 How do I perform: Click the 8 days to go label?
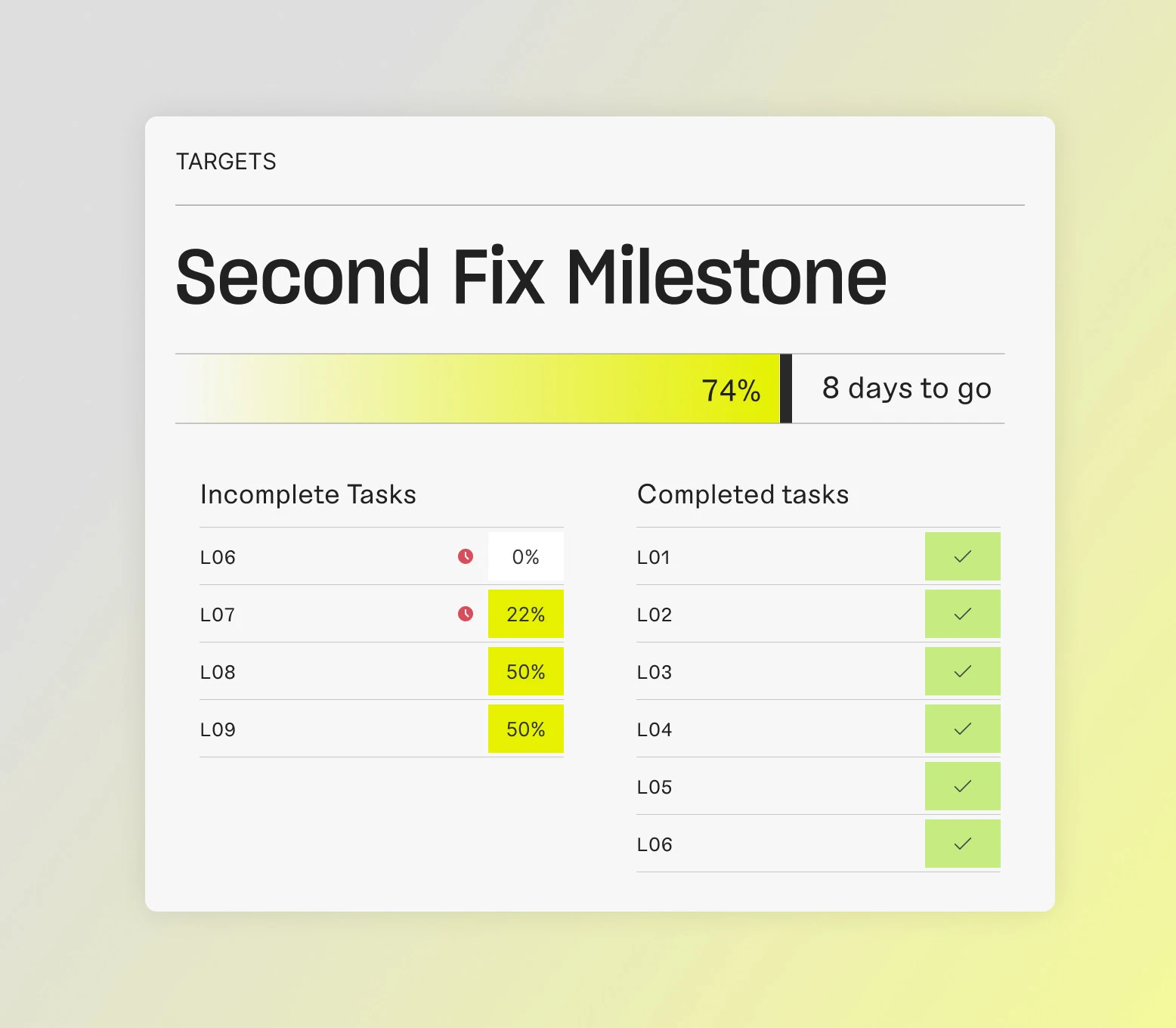[x=906, y=389]
